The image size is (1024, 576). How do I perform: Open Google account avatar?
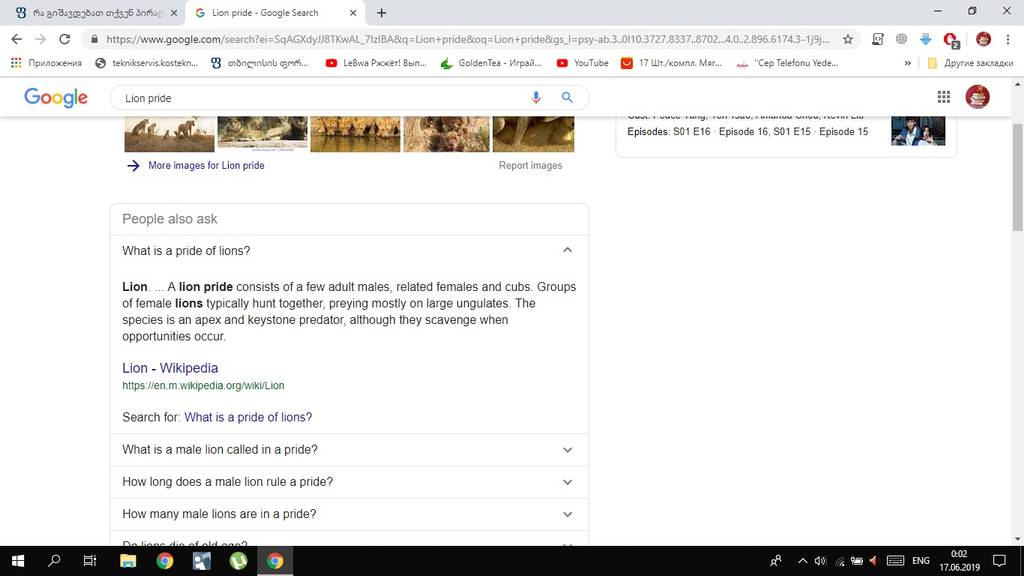click(x=978, y=97)
